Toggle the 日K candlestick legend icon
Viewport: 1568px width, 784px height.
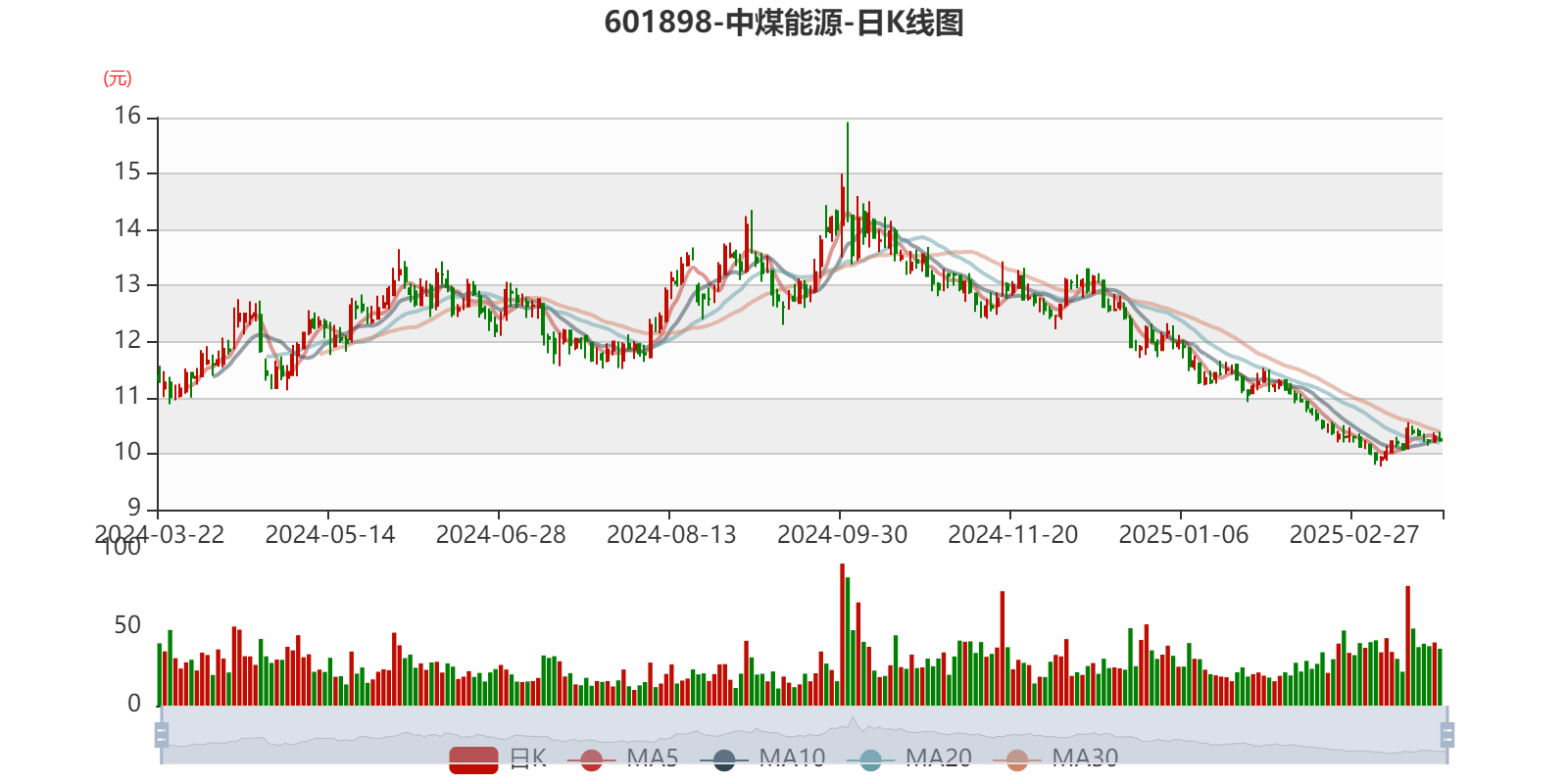473,759
